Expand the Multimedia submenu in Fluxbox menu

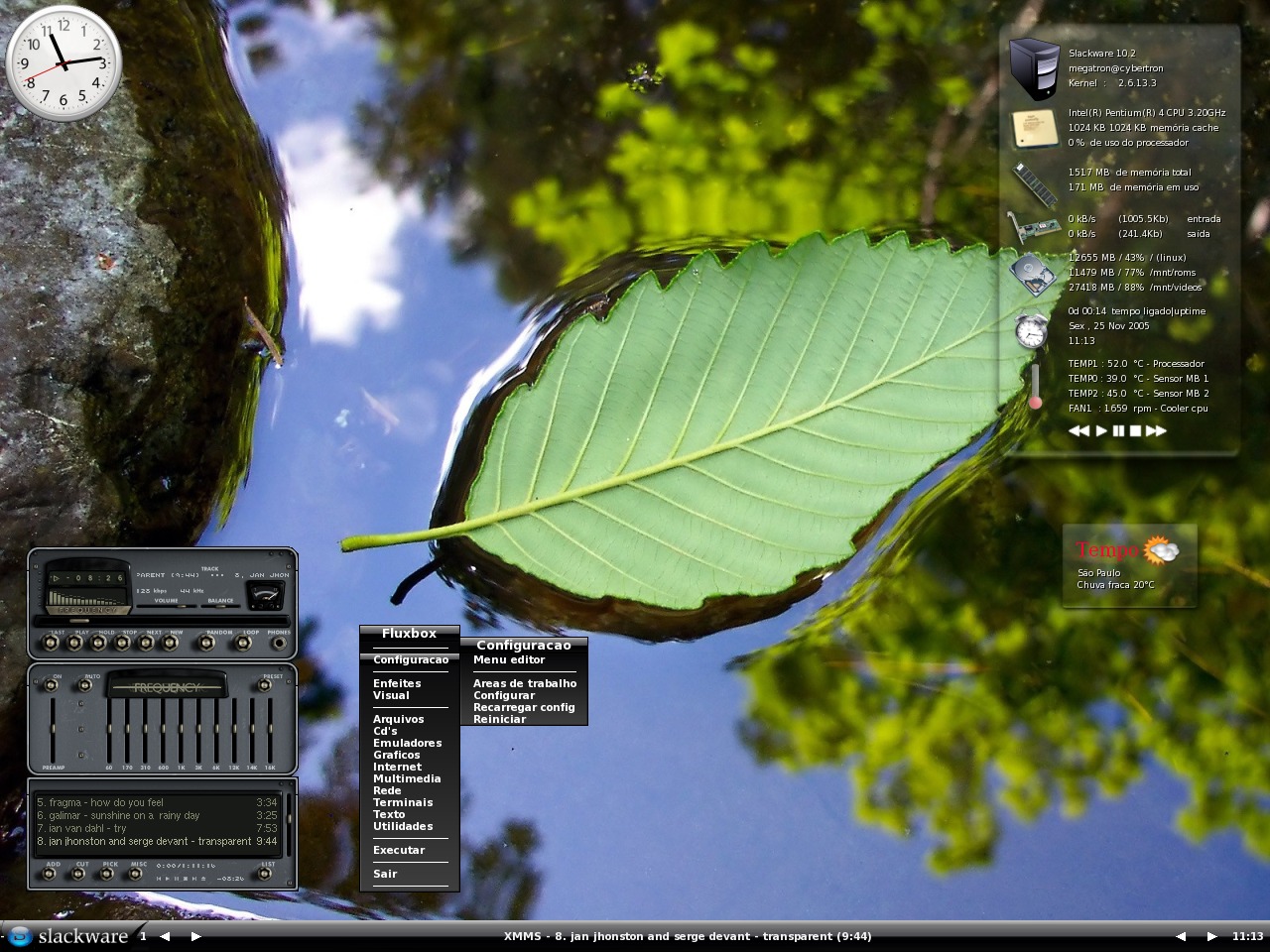click(407, 778)
